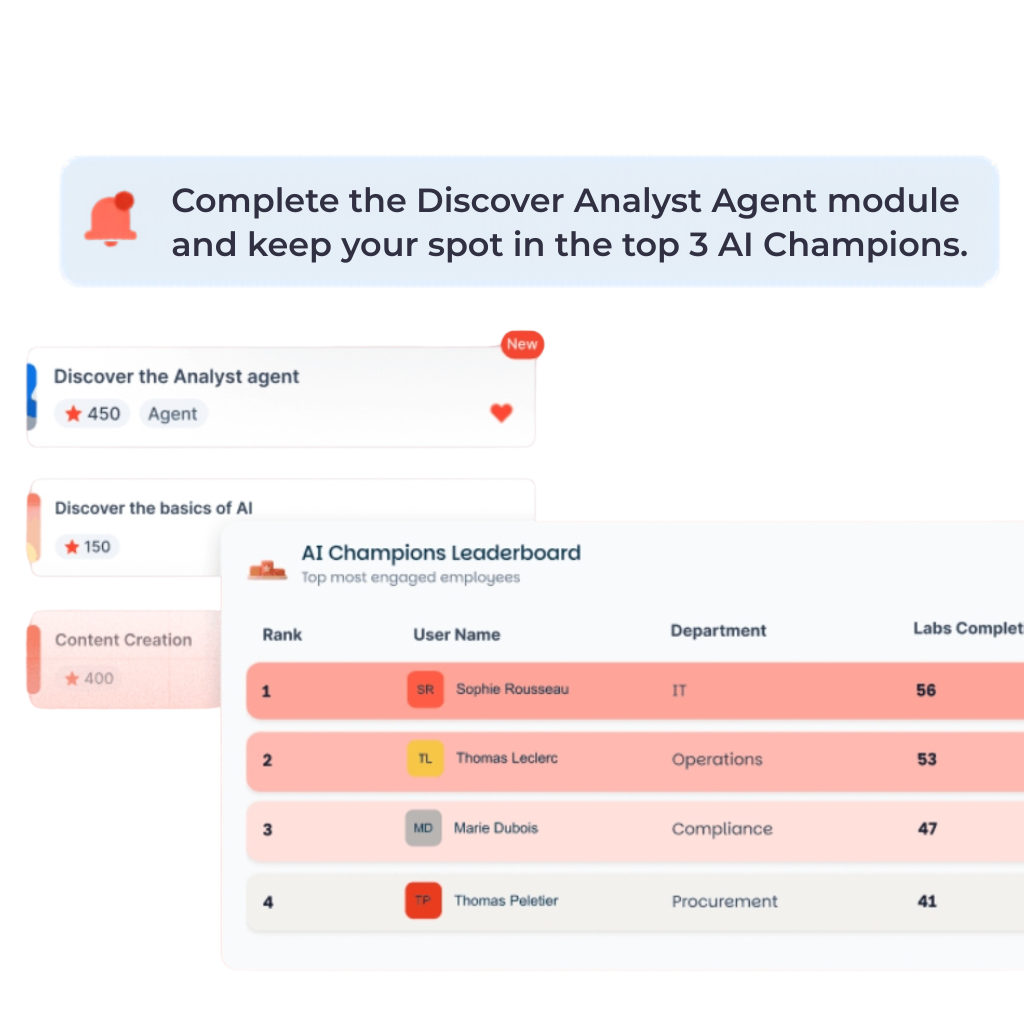Click the heart favorite icon on Analyst agent card
The image size is (1024, 1024).
point(502,413)
